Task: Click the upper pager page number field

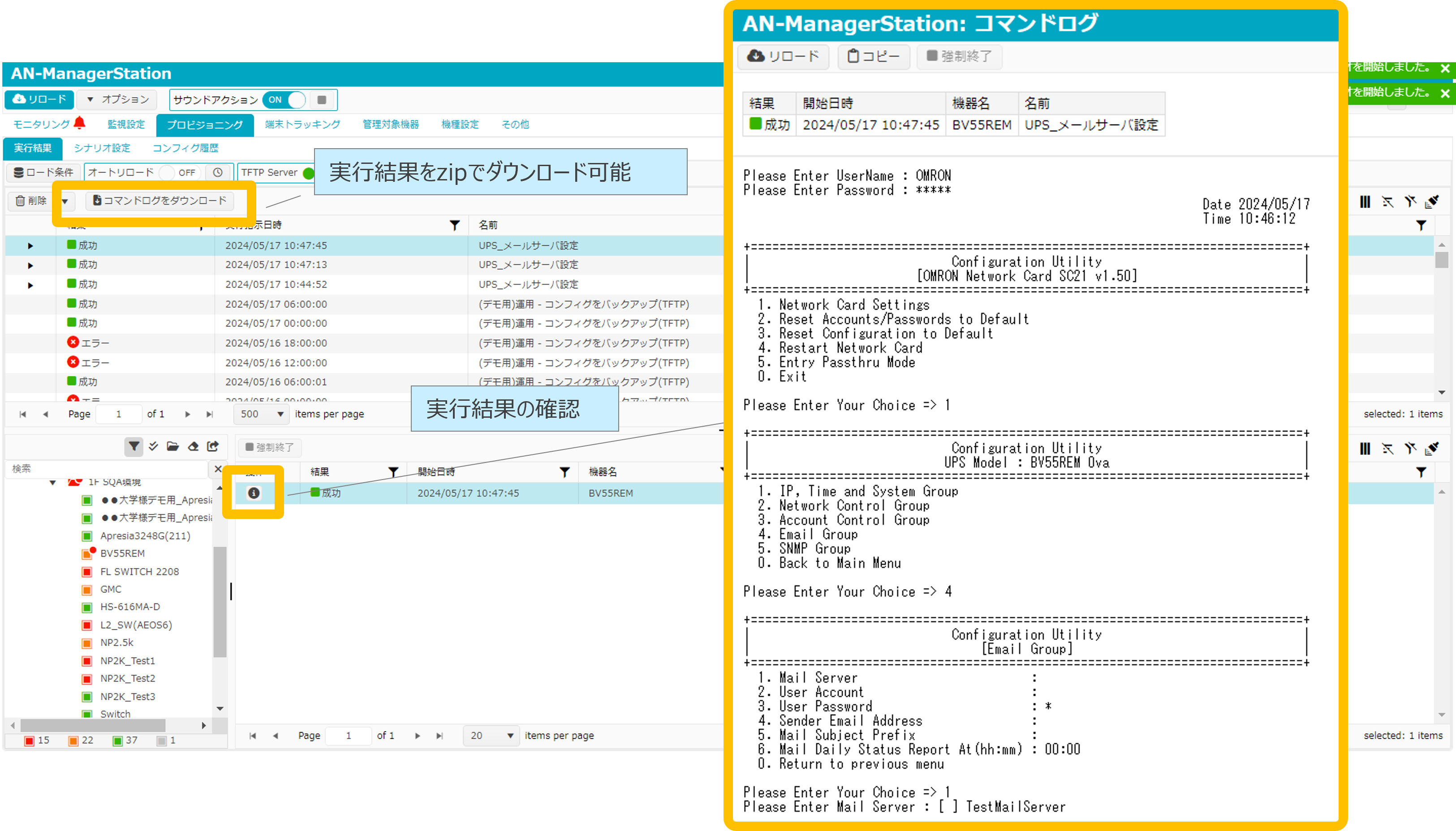Action: pos(119,414)
